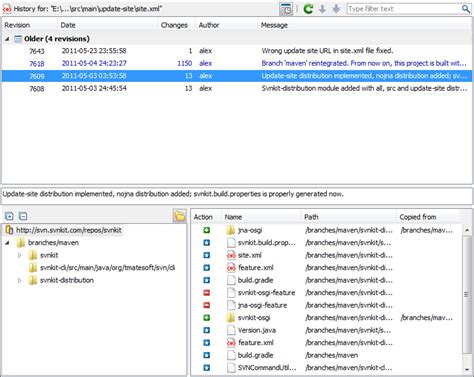The height and width of the screenshot is (377, 474).
Task: Collapse the Older (4 revisions) group
Action: (x=7, y=39)
